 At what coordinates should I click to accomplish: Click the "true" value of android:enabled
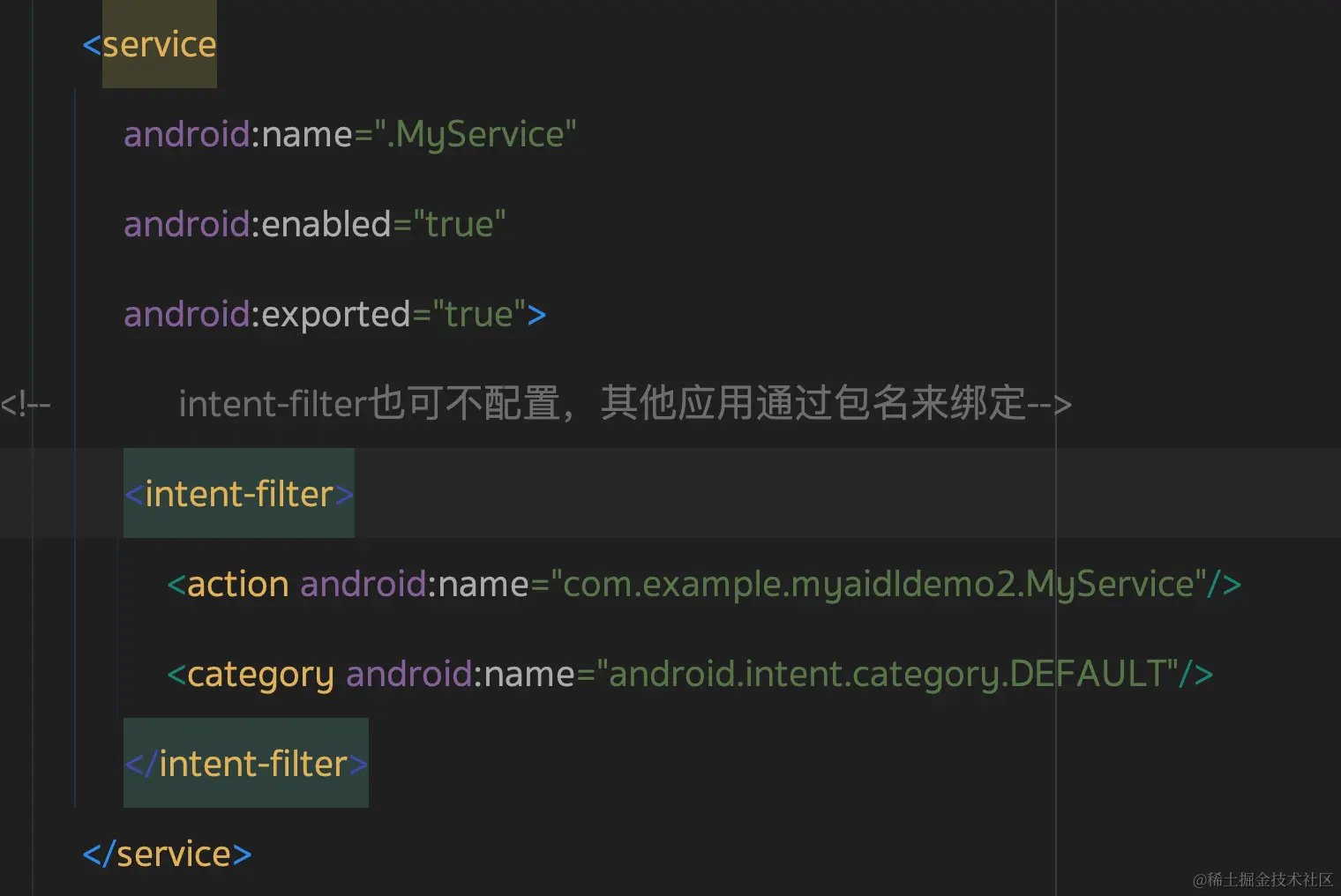tap(459, 225)
